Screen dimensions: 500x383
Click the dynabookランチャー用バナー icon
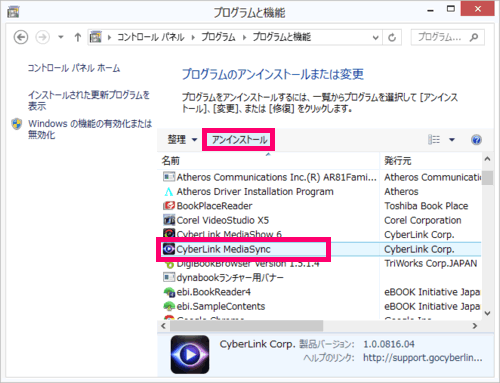click(x=169, y=277)
